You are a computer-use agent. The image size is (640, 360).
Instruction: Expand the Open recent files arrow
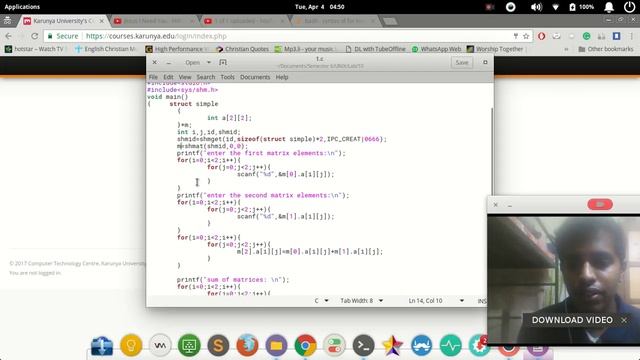pos(209,62)
